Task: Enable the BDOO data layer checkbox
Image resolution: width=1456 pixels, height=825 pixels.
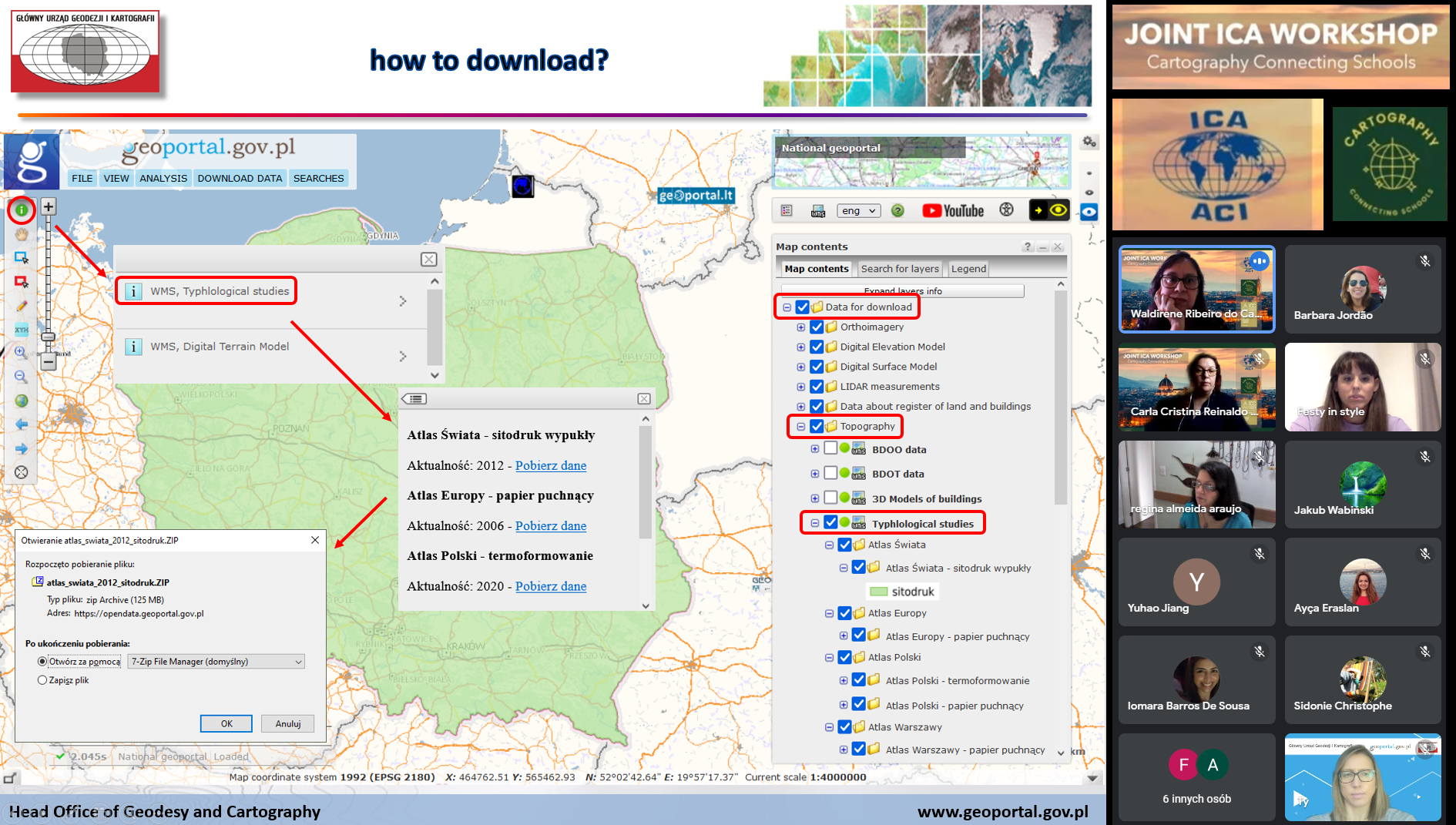Action: (830, 449)
